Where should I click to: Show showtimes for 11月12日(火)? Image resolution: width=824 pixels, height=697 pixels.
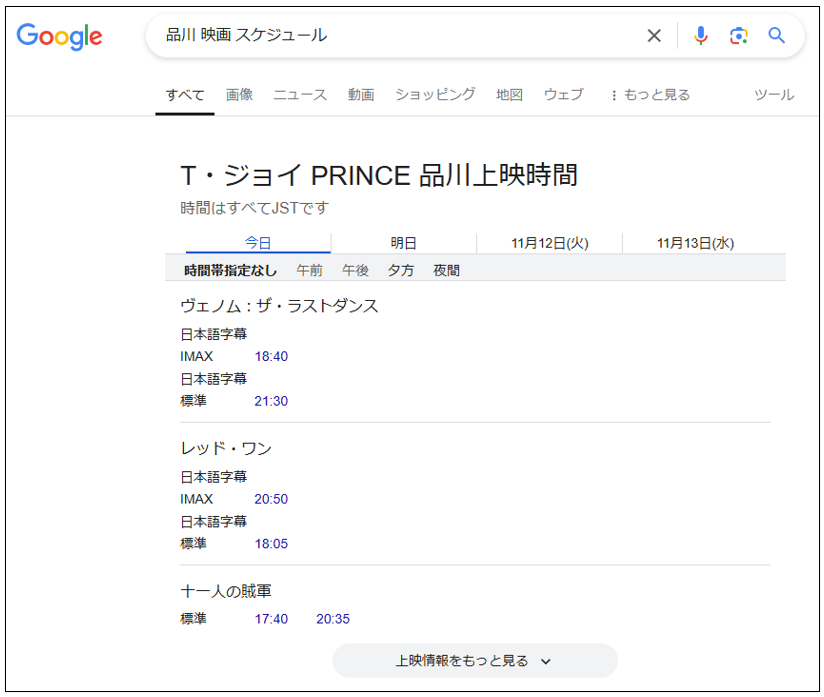(x=550, y=243)
